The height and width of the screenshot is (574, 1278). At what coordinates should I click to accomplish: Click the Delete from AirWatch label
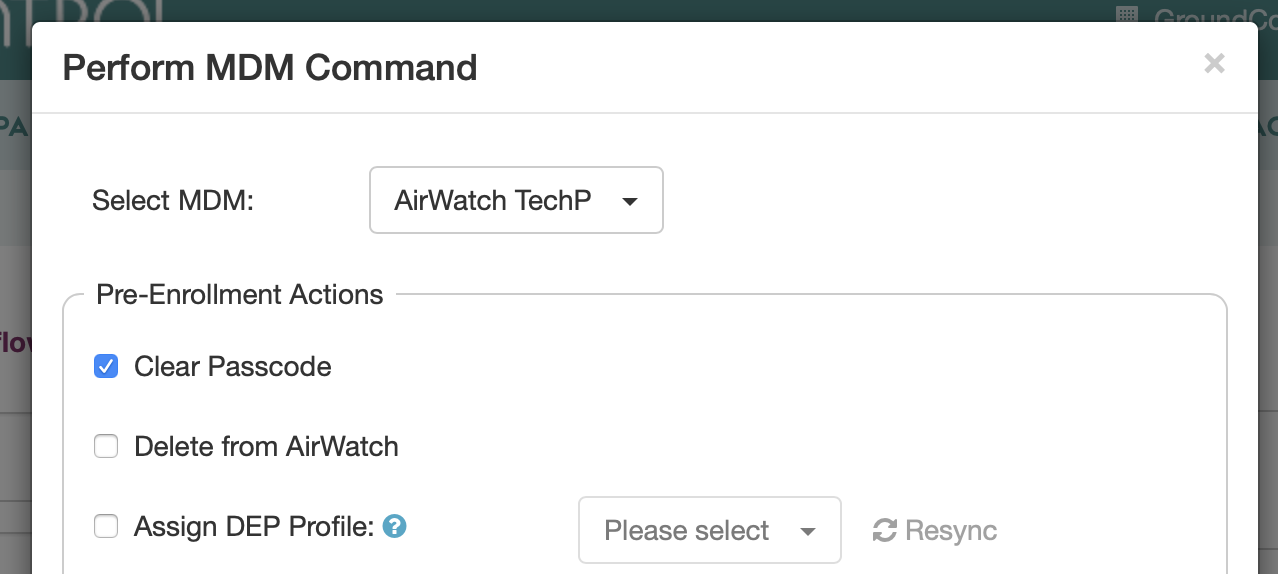tap(266, 446)
